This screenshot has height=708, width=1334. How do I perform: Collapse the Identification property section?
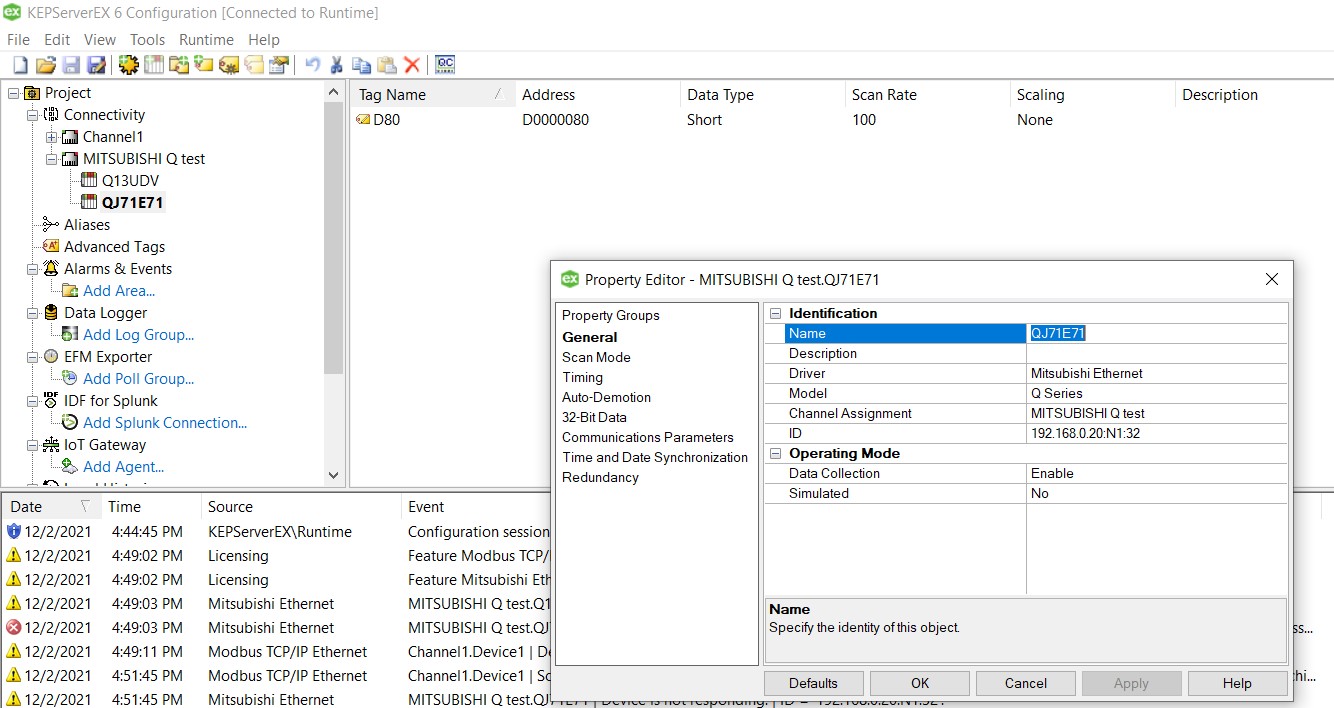[x=775, y=314]
